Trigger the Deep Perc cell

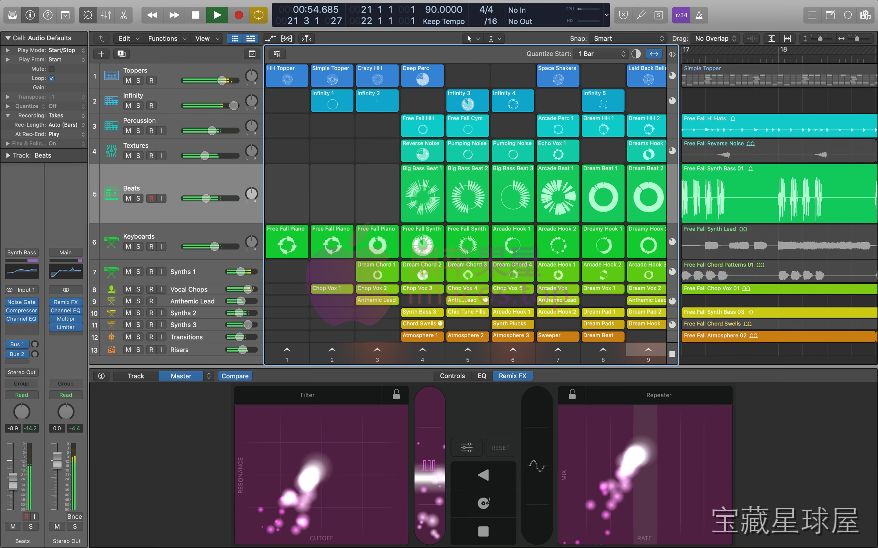(x=422, y=76)
